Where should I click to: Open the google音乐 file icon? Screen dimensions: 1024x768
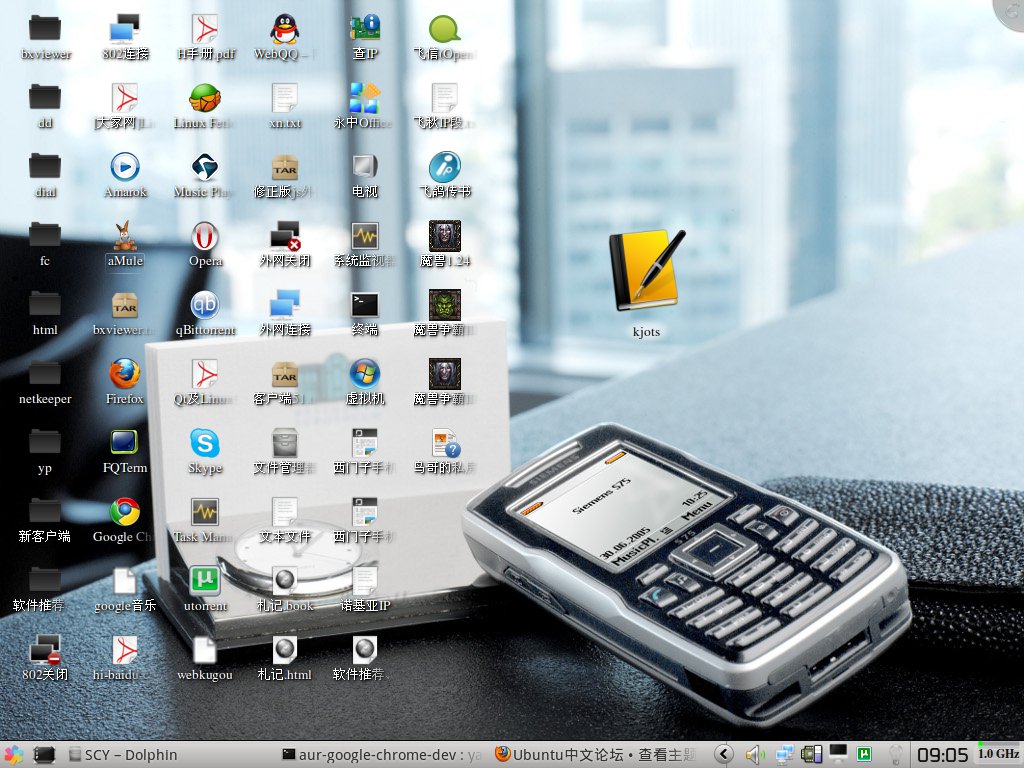click(x=125, y=581)
